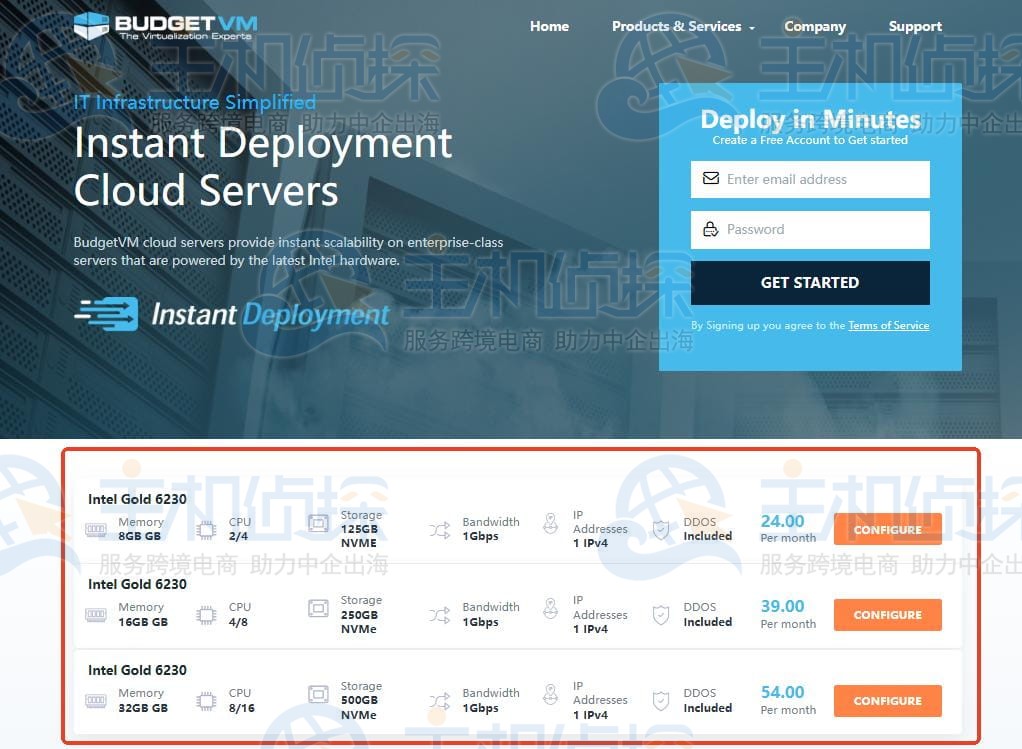Click the DDOS shield icon in 39.00 row
This screenshot has width=1022, height=749.
pyautogui.click(x=661, y=615)
